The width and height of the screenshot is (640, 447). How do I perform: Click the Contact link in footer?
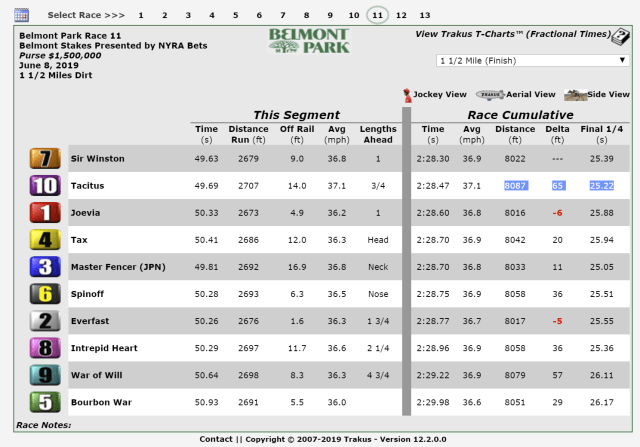pyautogui.click(x=216, y=439)
